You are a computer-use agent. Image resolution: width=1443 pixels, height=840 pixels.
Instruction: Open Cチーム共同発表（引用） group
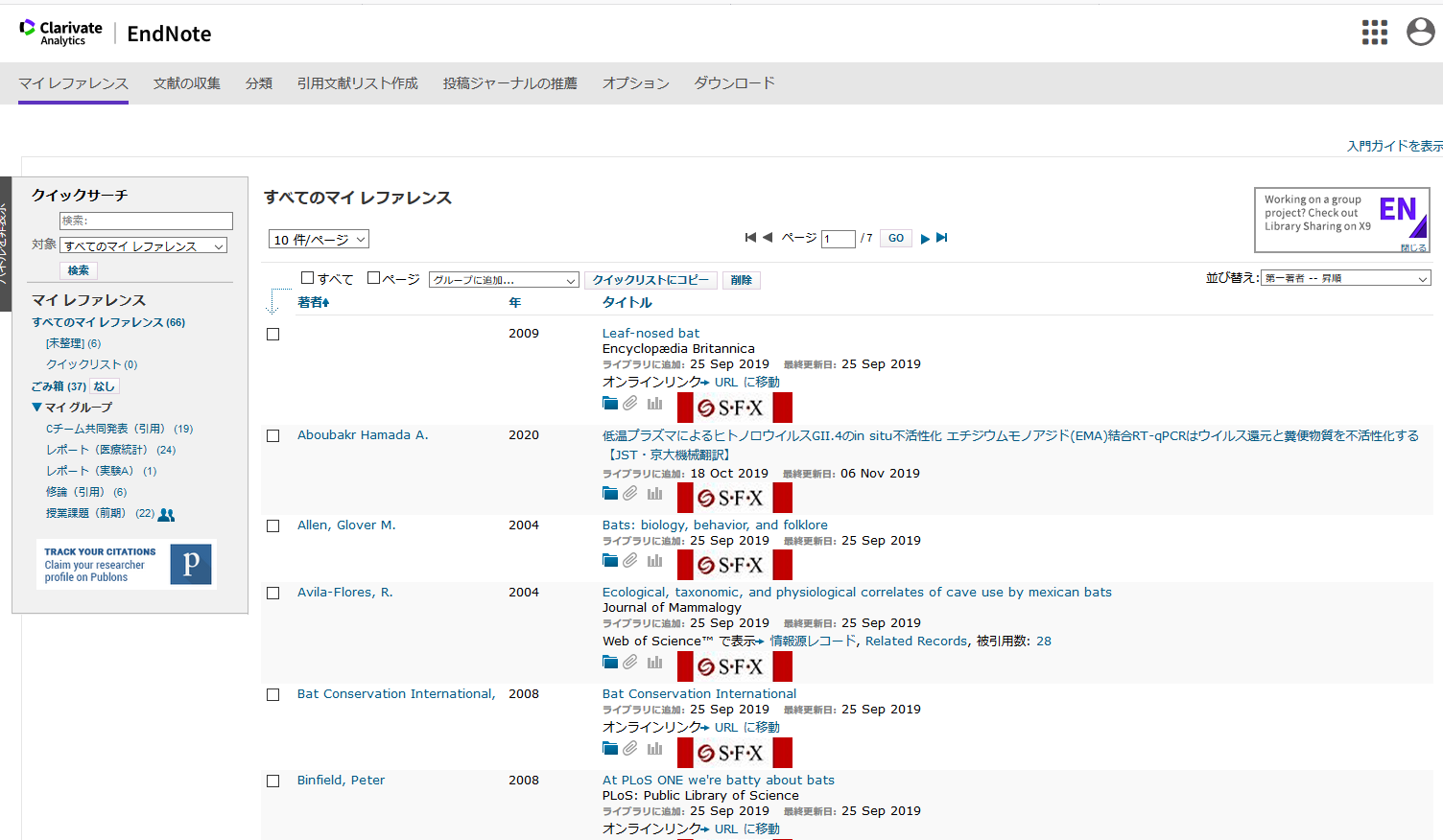120,429
